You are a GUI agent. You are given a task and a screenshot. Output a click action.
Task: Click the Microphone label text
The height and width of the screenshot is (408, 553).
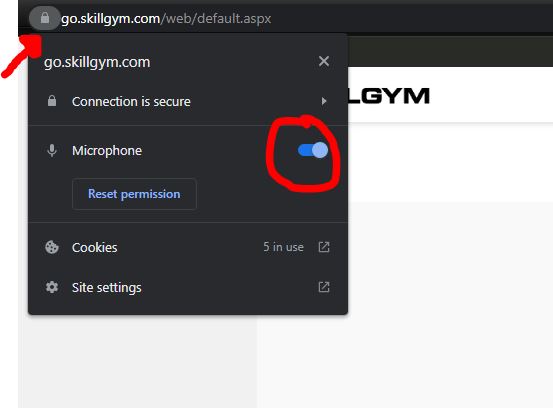pyautogui.click(x=107, y=151)
